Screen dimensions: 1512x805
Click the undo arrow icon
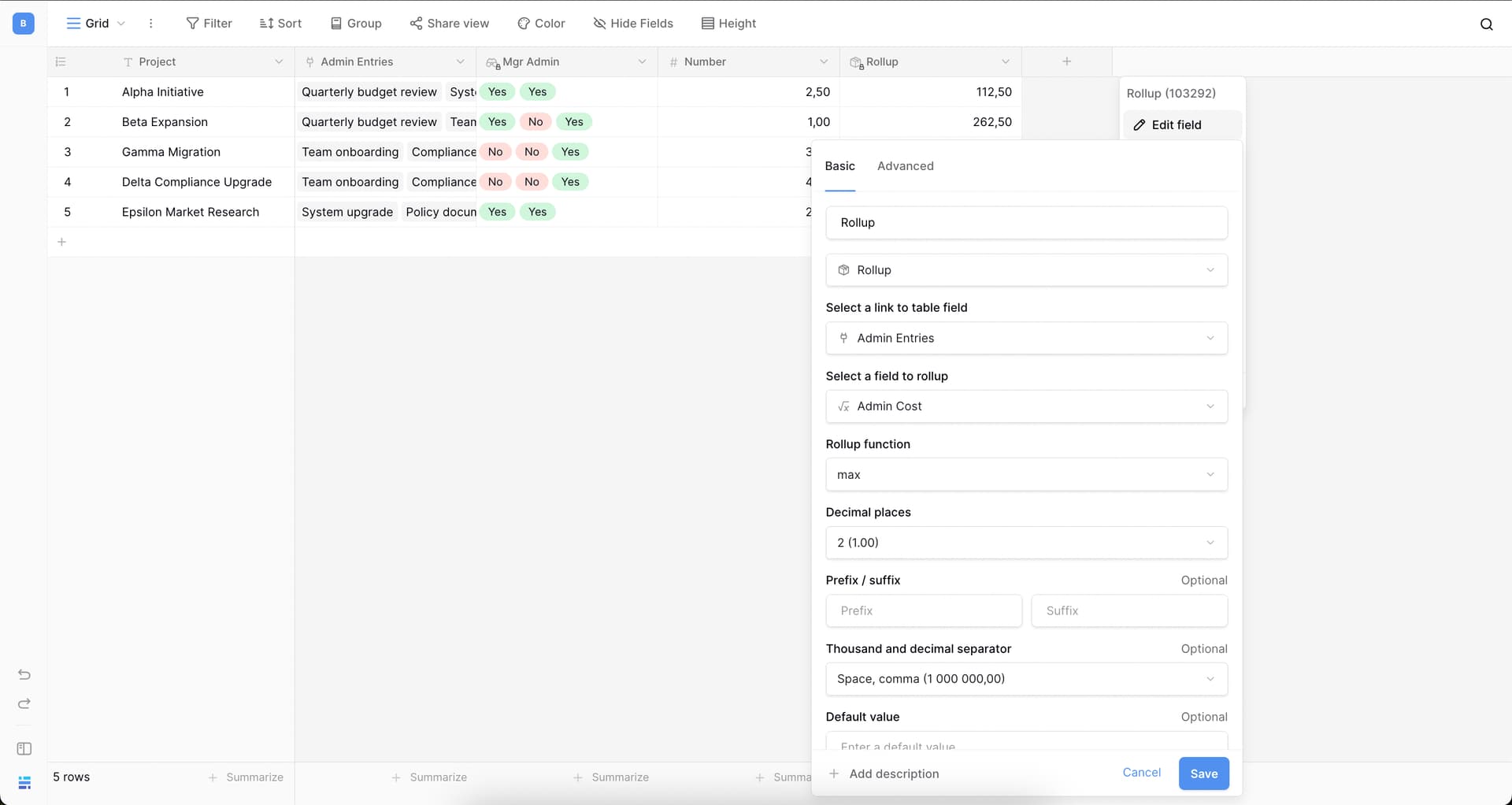pyautogui.click(x=24, y=674)
